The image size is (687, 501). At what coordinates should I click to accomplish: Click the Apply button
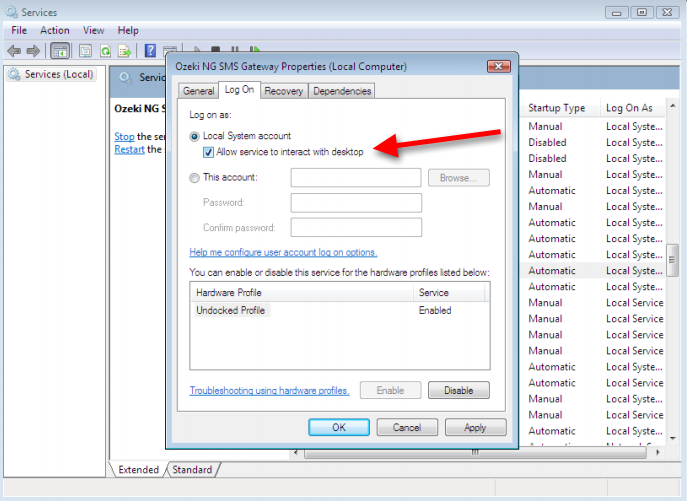pos(475,427)
